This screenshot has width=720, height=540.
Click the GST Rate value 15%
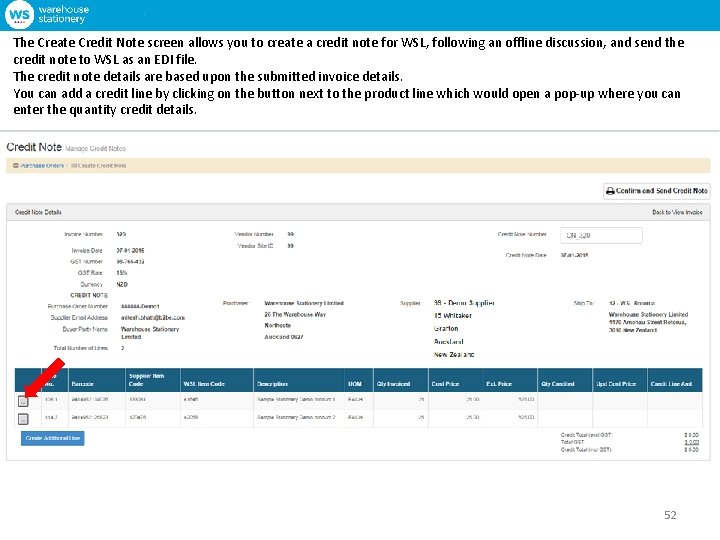(122, 273)
